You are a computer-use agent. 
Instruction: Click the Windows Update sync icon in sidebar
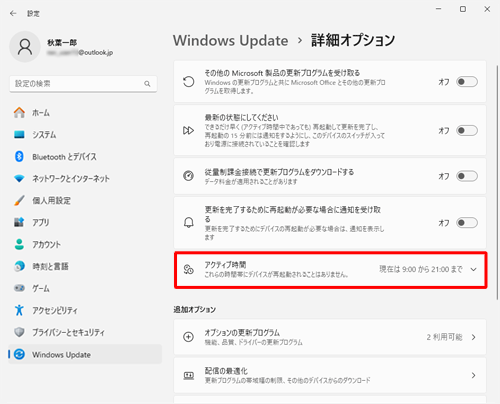(19, 354)
